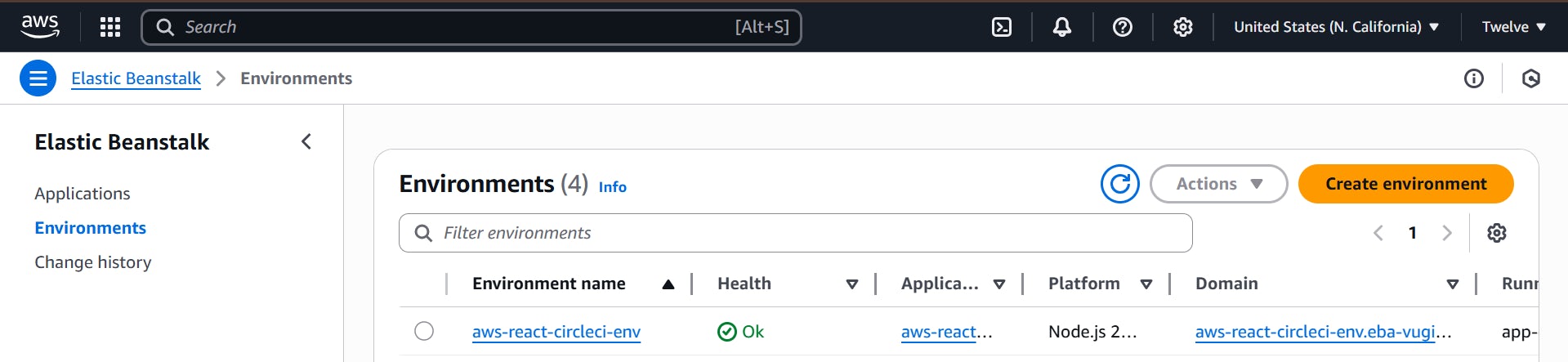The image size is (1568, 362).
Task: Open the Info link beside Environments
Action: [613, 187]
